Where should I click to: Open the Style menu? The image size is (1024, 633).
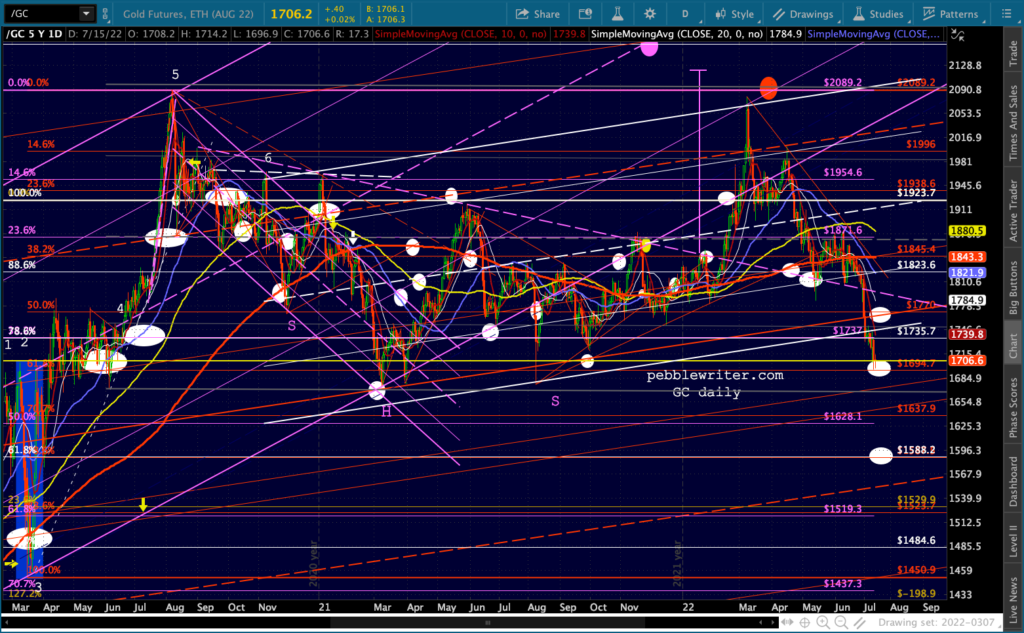(734, 14)
